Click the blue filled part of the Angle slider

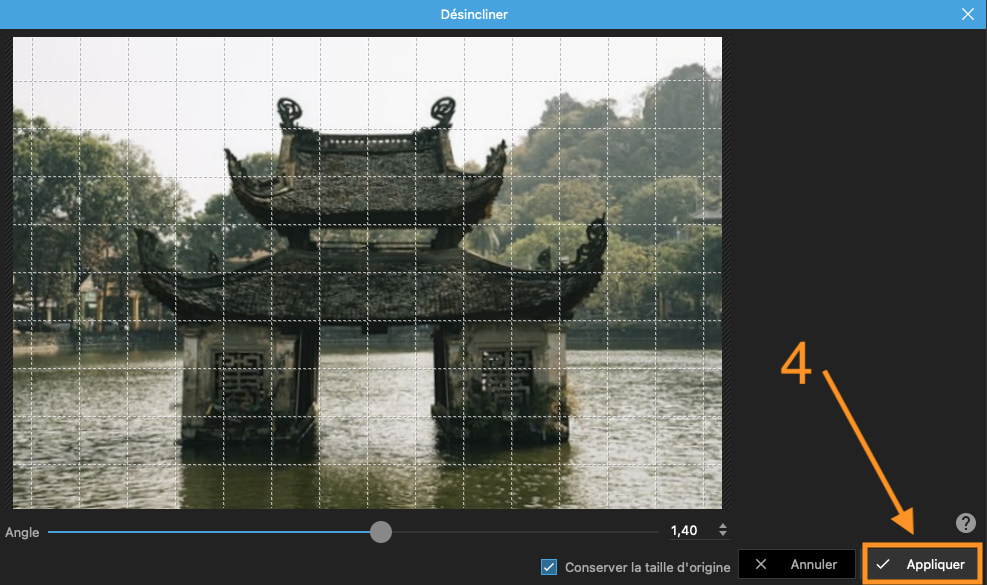click(208, 532)
